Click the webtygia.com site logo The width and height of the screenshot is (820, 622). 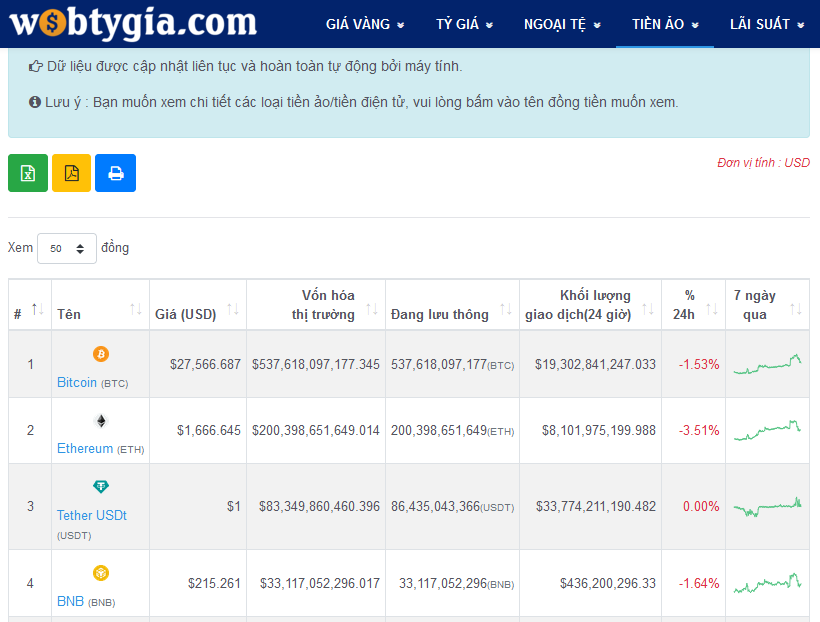(x=133, y=23)
